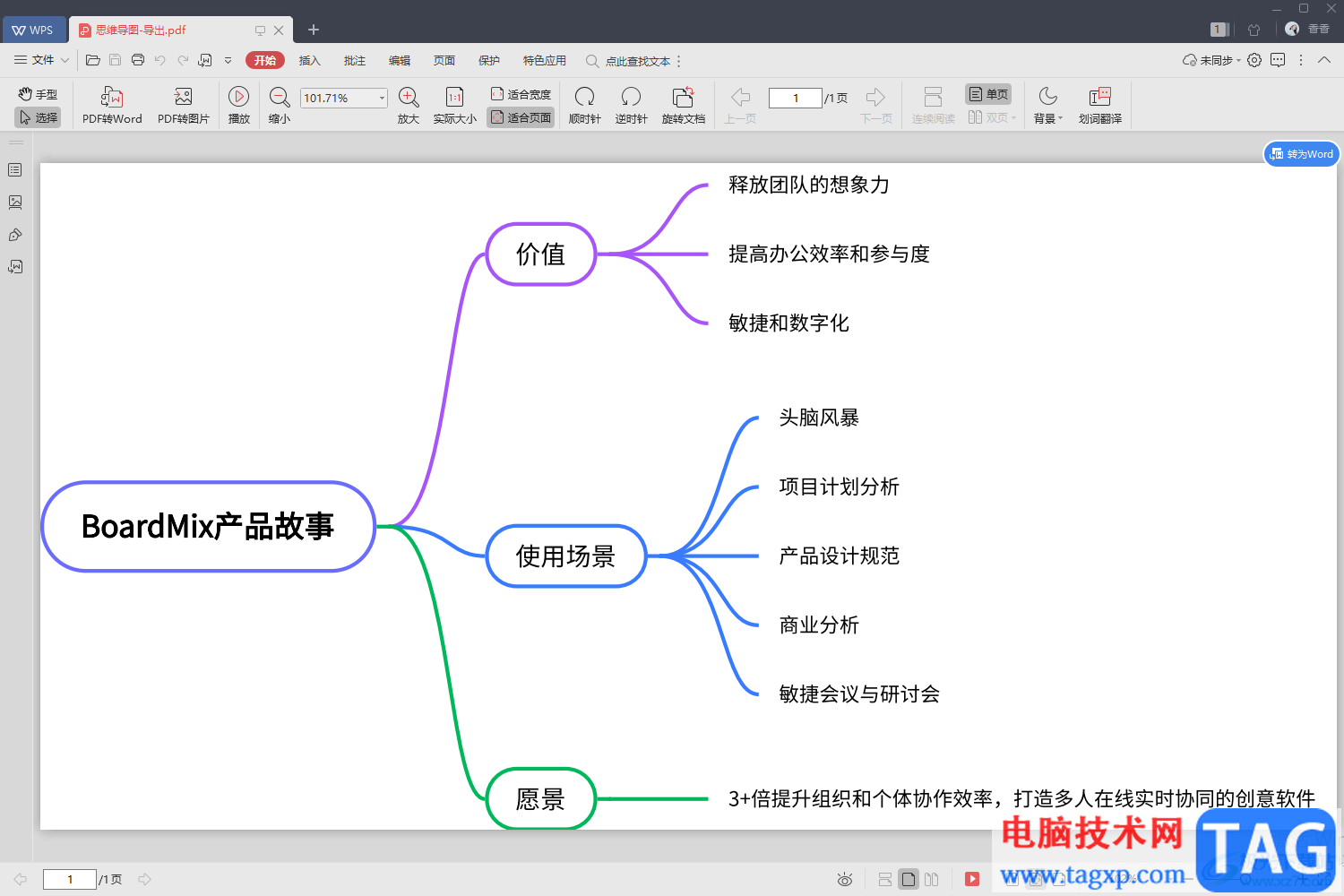Switch to two-page layout in status bar
Screen dimensions: 1344x896
932,880
